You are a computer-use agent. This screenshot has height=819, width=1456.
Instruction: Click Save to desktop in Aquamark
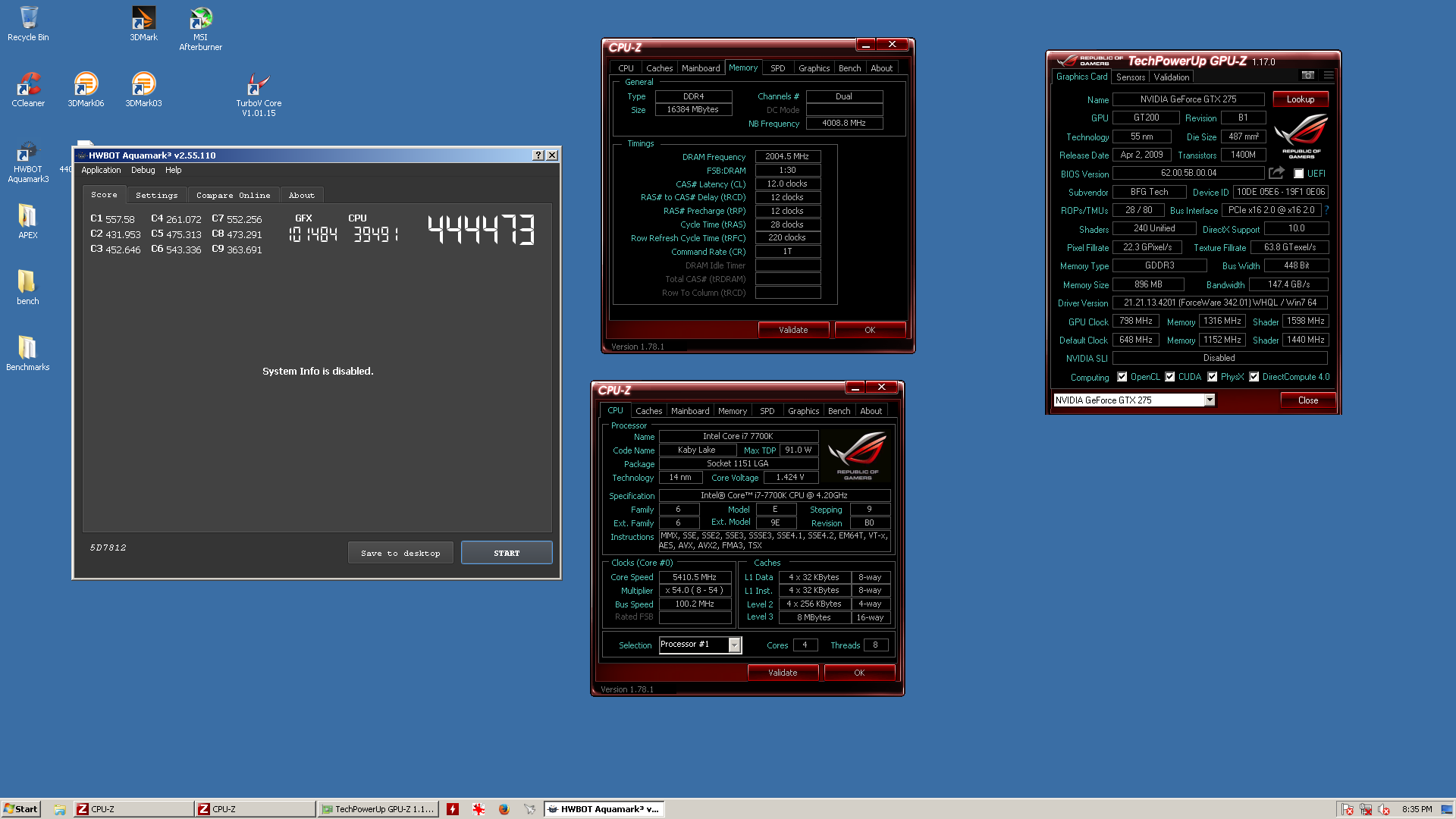point(400,553)
